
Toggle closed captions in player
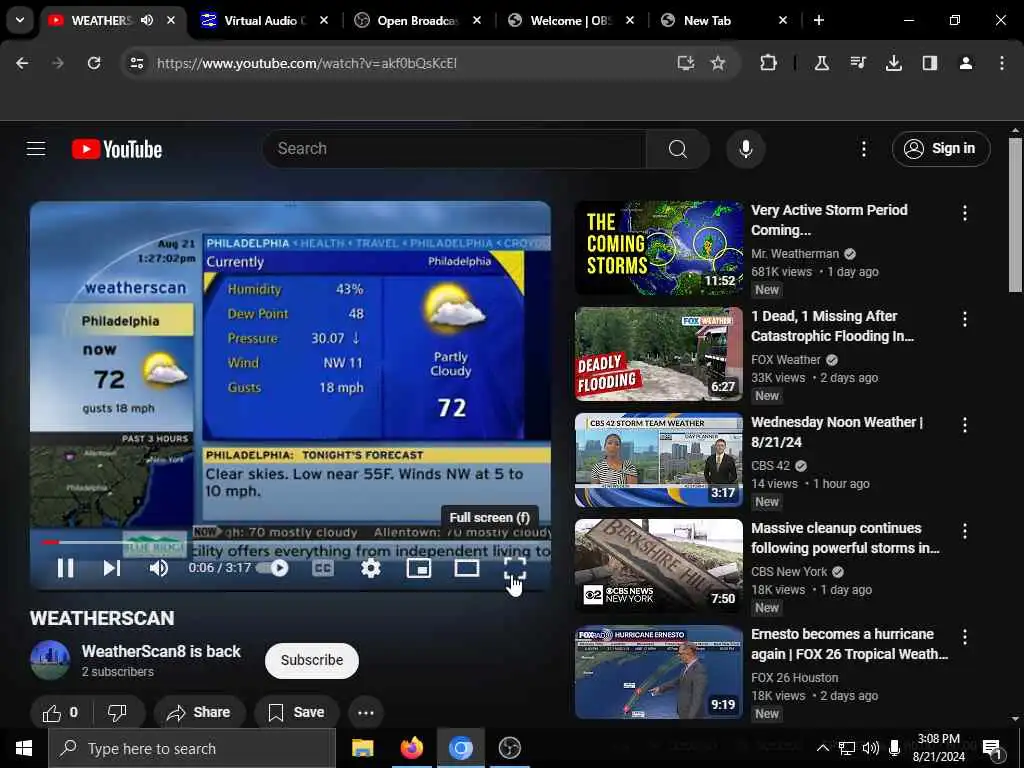(x=323, y=568)
